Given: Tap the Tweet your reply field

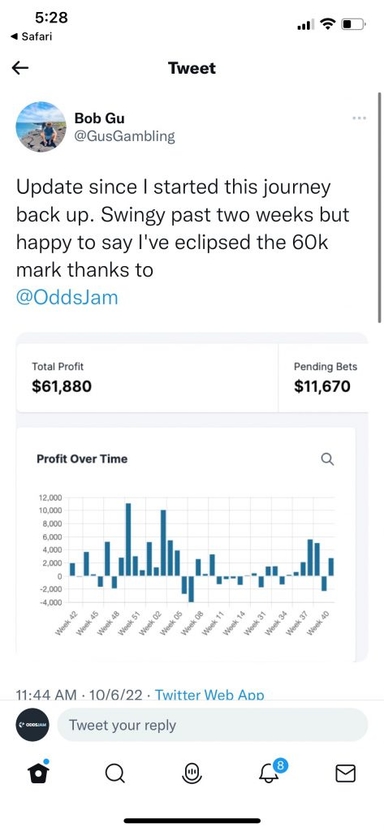Looking at the screenshot, I should [212, 725].
